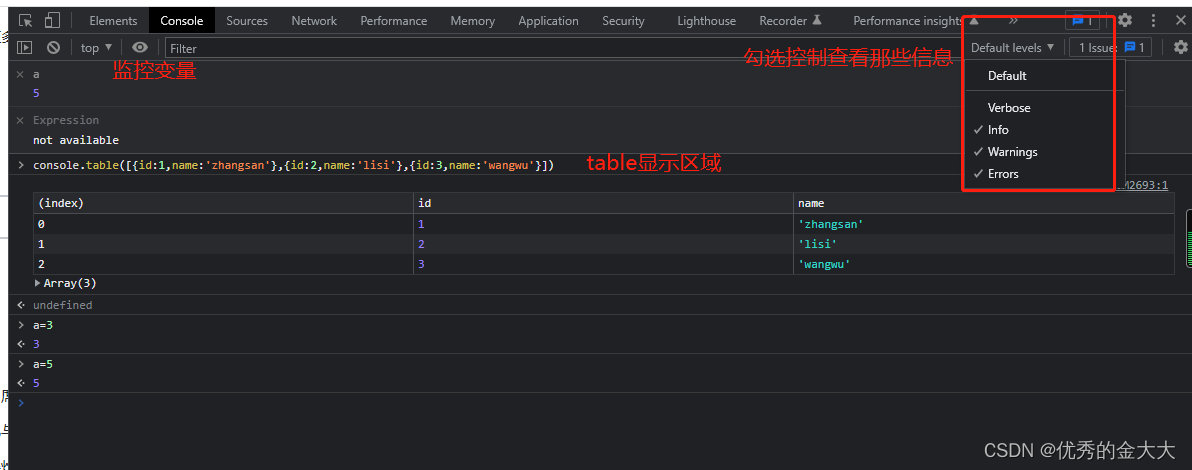Screen dimensions: 1192x470
Task: Click the Filter input field
Action: (x=563, y=48)
